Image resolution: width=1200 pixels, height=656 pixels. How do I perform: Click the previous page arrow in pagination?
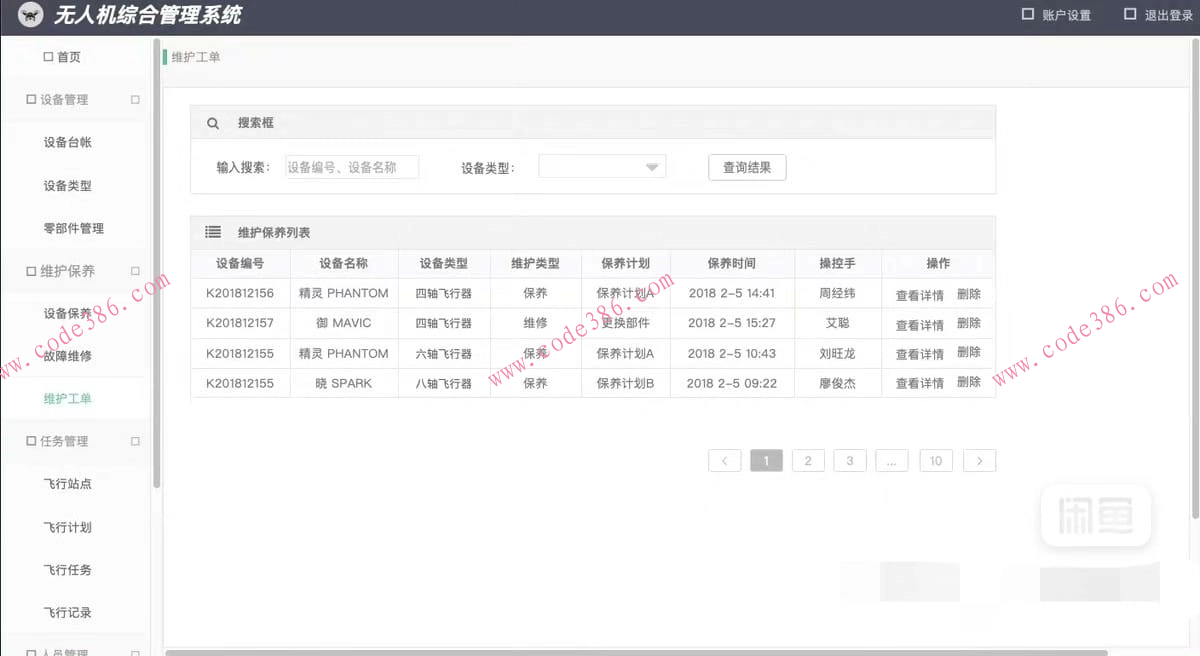[x=724, y=461]
